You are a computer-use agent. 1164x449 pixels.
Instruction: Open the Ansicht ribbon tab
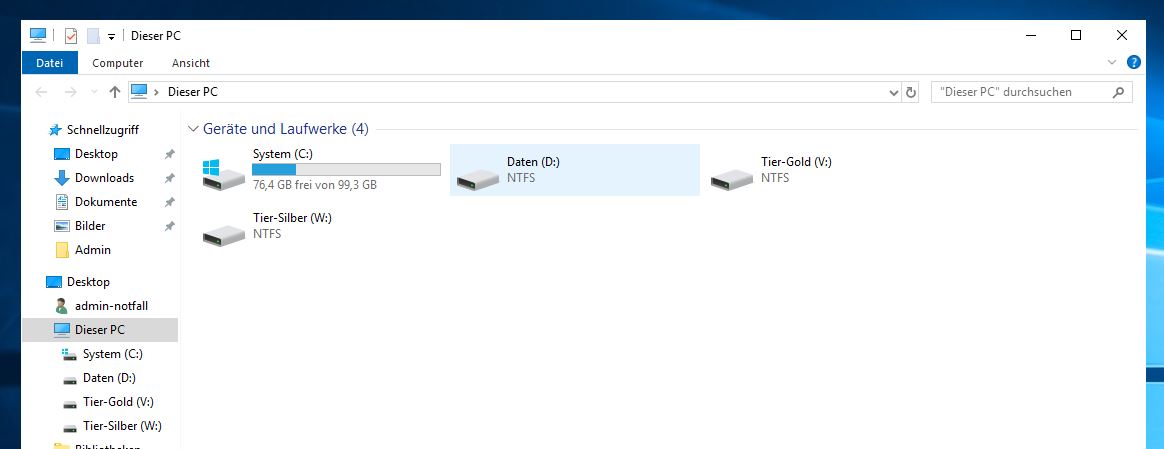pos(191,63)
